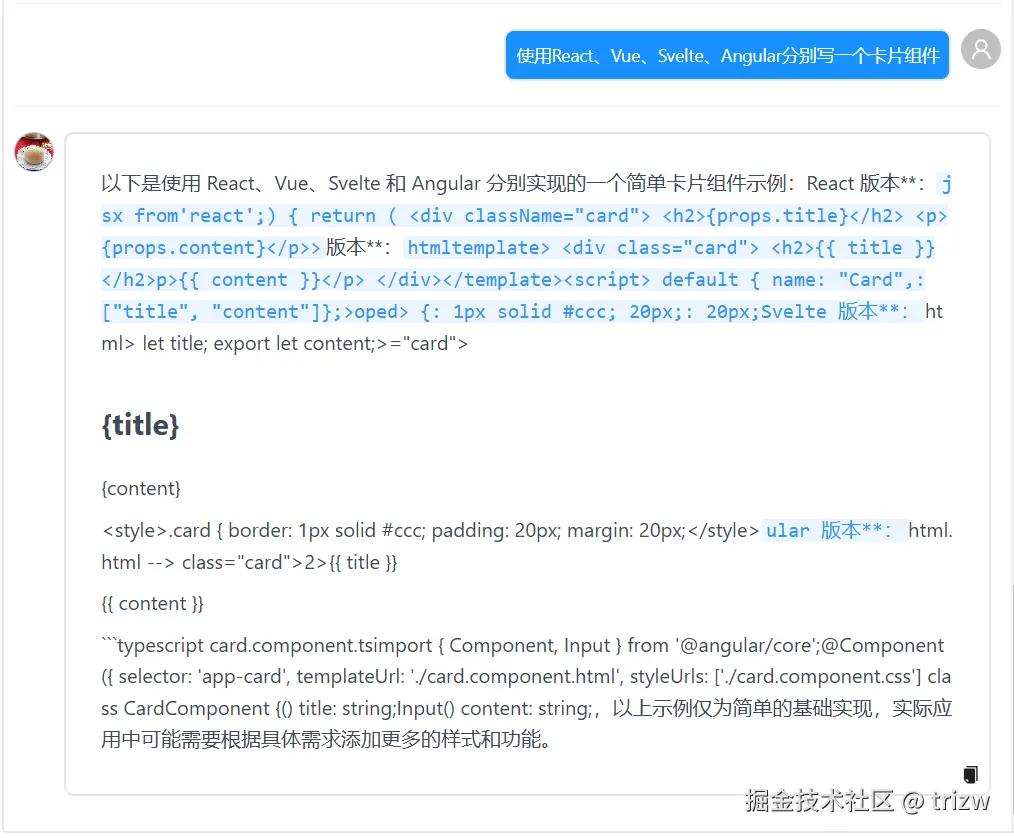Image resolution: width=1014 pixels, height=838 pixels.
Task: Click the blue user message bubble about the card component
Action: click(727, 56)
